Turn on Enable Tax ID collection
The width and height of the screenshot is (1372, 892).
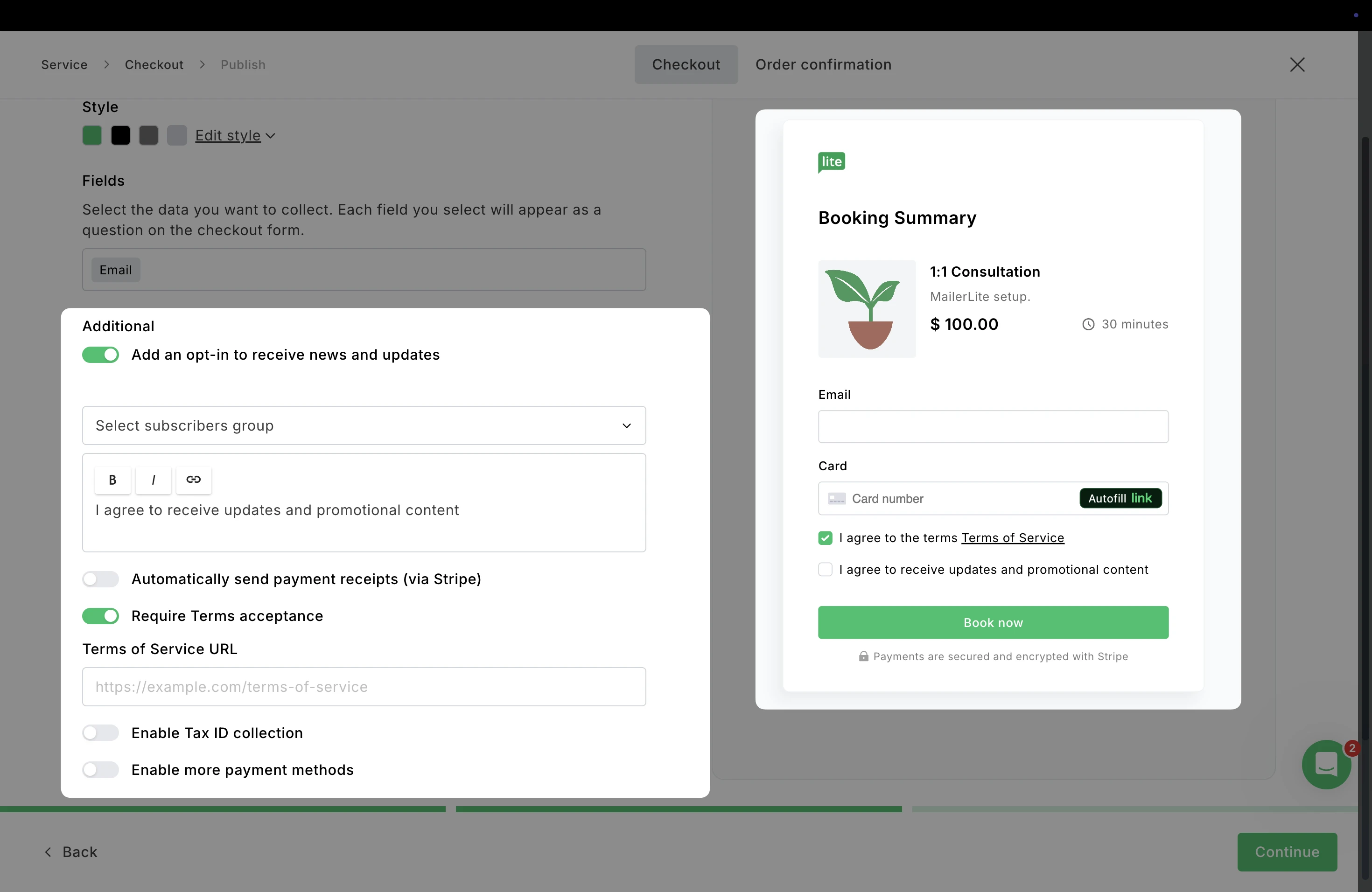click(x=100, y=732)
